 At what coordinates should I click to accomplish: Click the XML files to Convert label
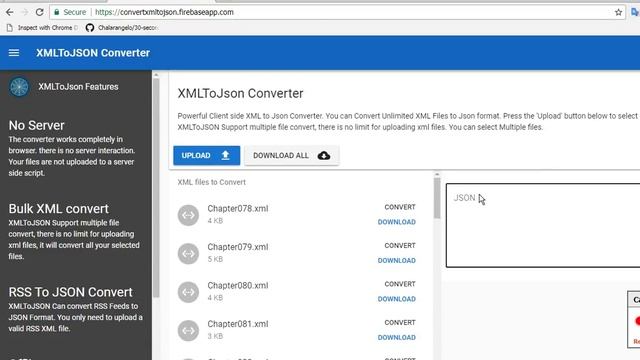(211, 182)
